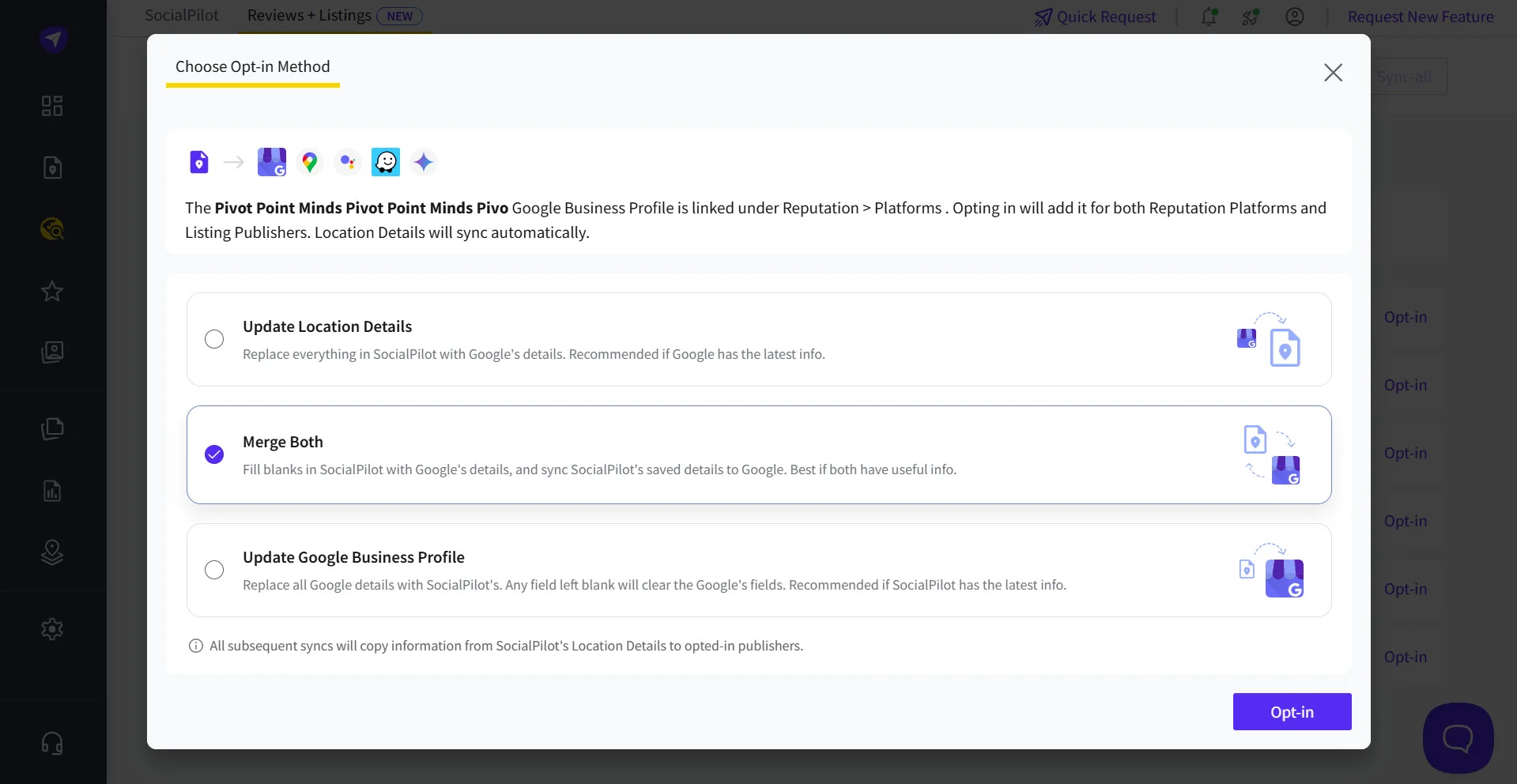The height and width of the screenshot is (784, 1517).
Task: Click the Update Google Business Profile title text
Action: [353, 557]
